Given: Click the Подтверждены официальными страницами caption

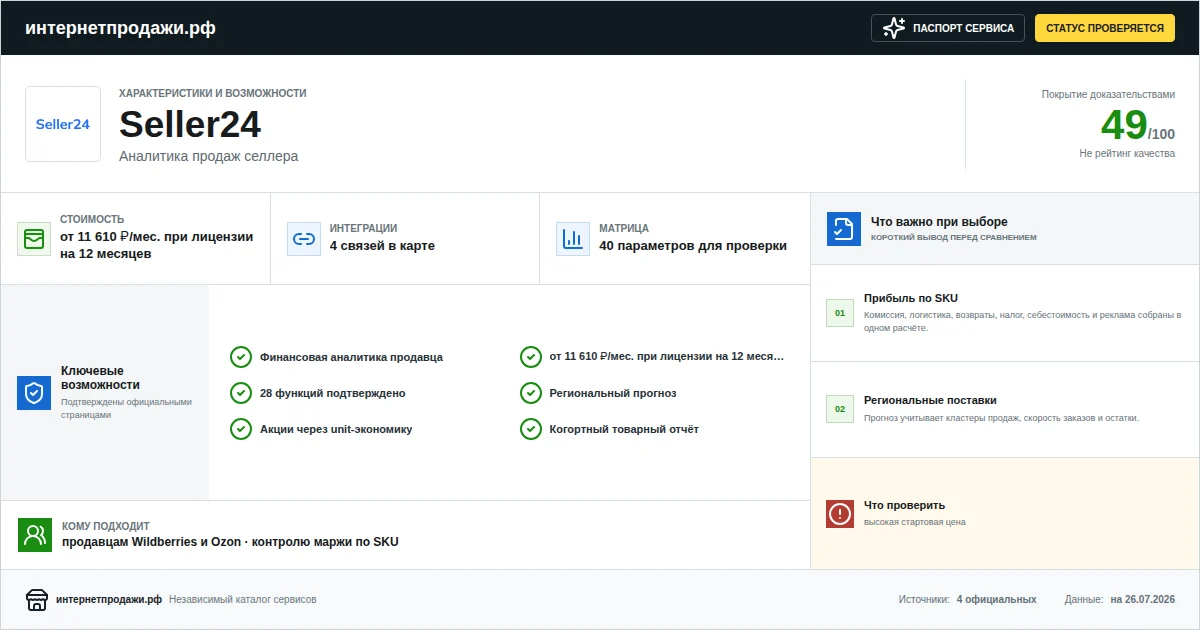Looking at the screenshot, I should [x=126, y=408].
